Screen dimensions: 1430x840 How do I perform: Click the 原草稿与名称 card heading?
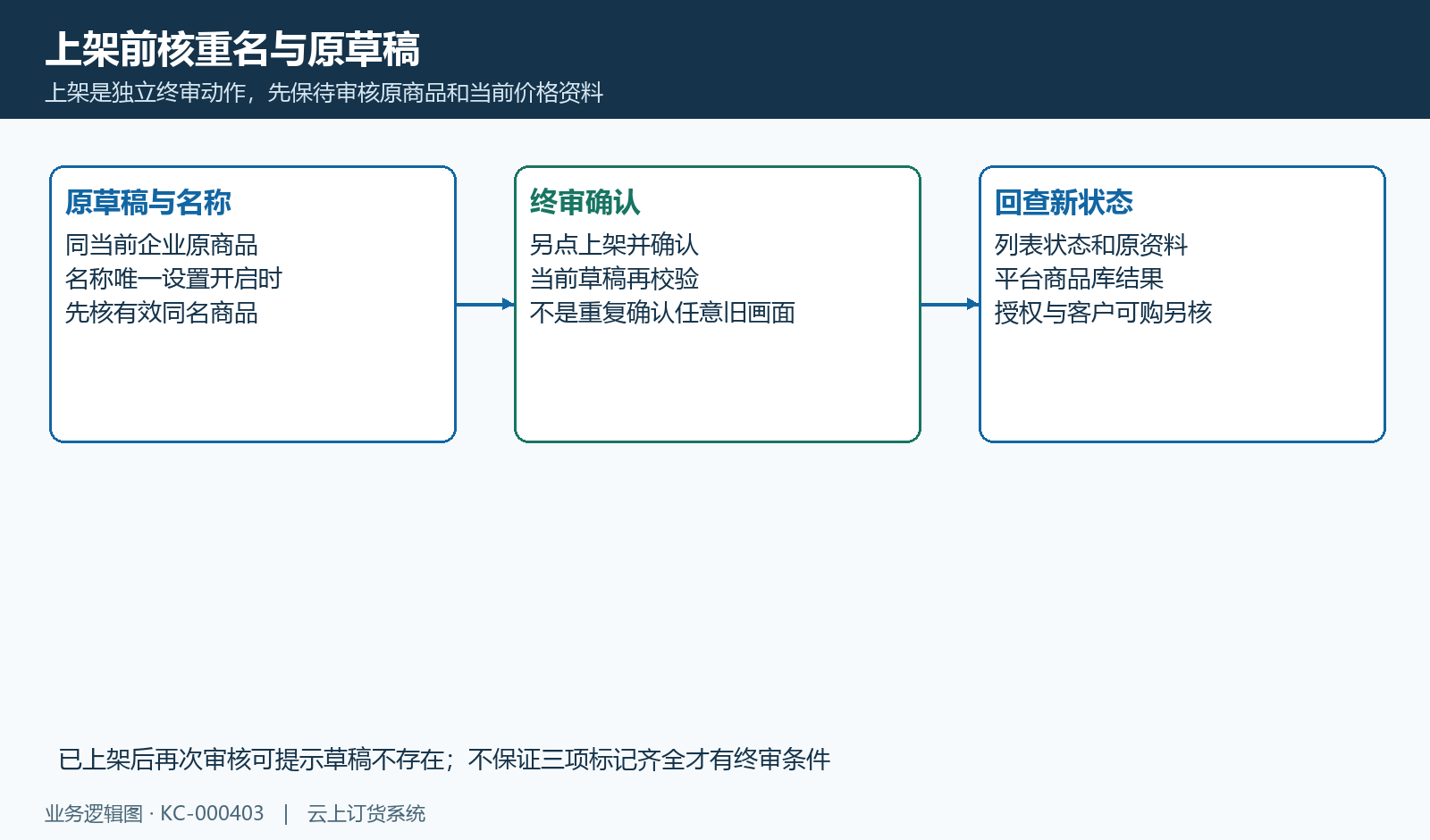pos(148,203)
